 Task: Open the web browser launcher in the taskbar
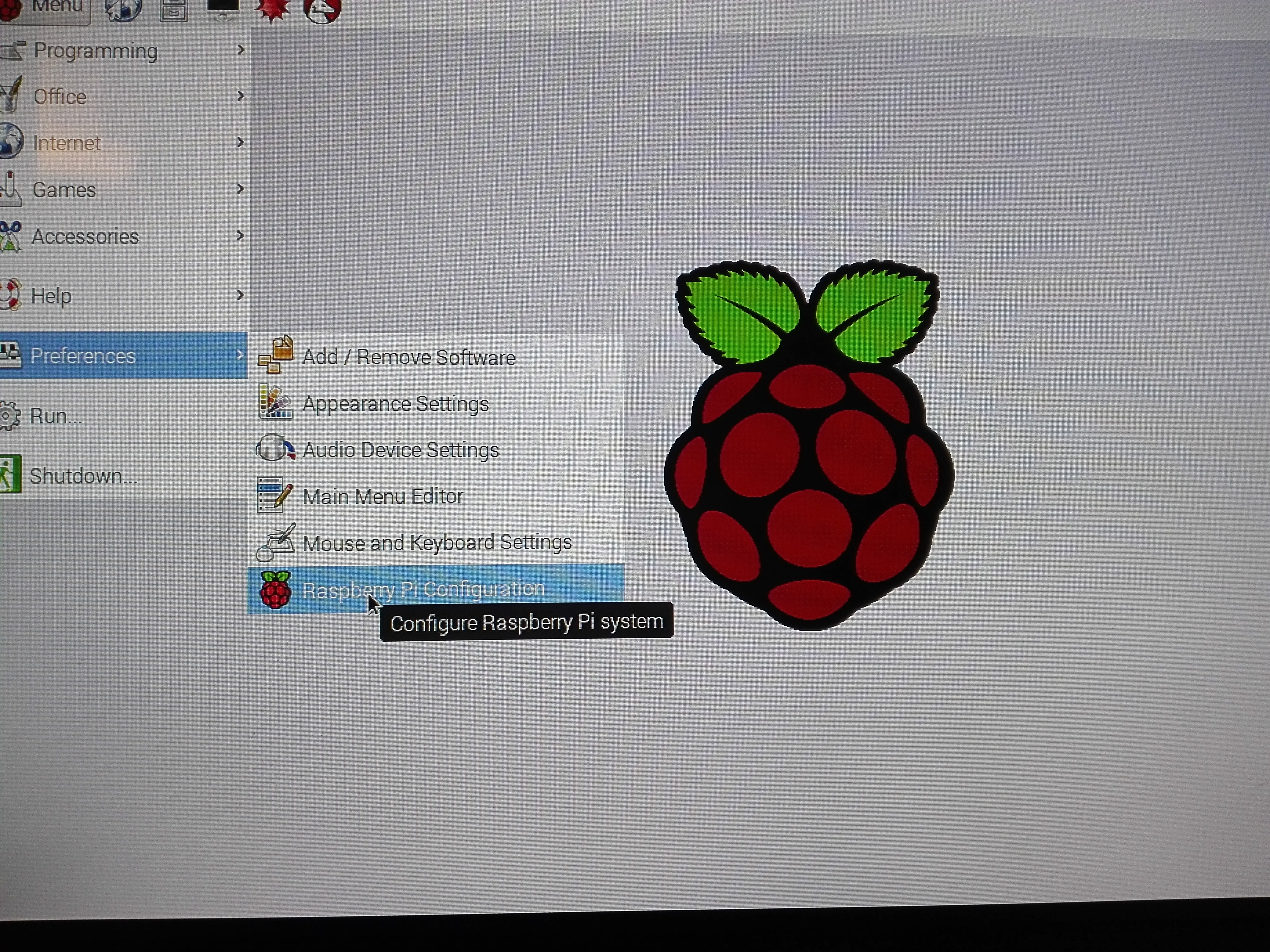(x=123, y=10)
